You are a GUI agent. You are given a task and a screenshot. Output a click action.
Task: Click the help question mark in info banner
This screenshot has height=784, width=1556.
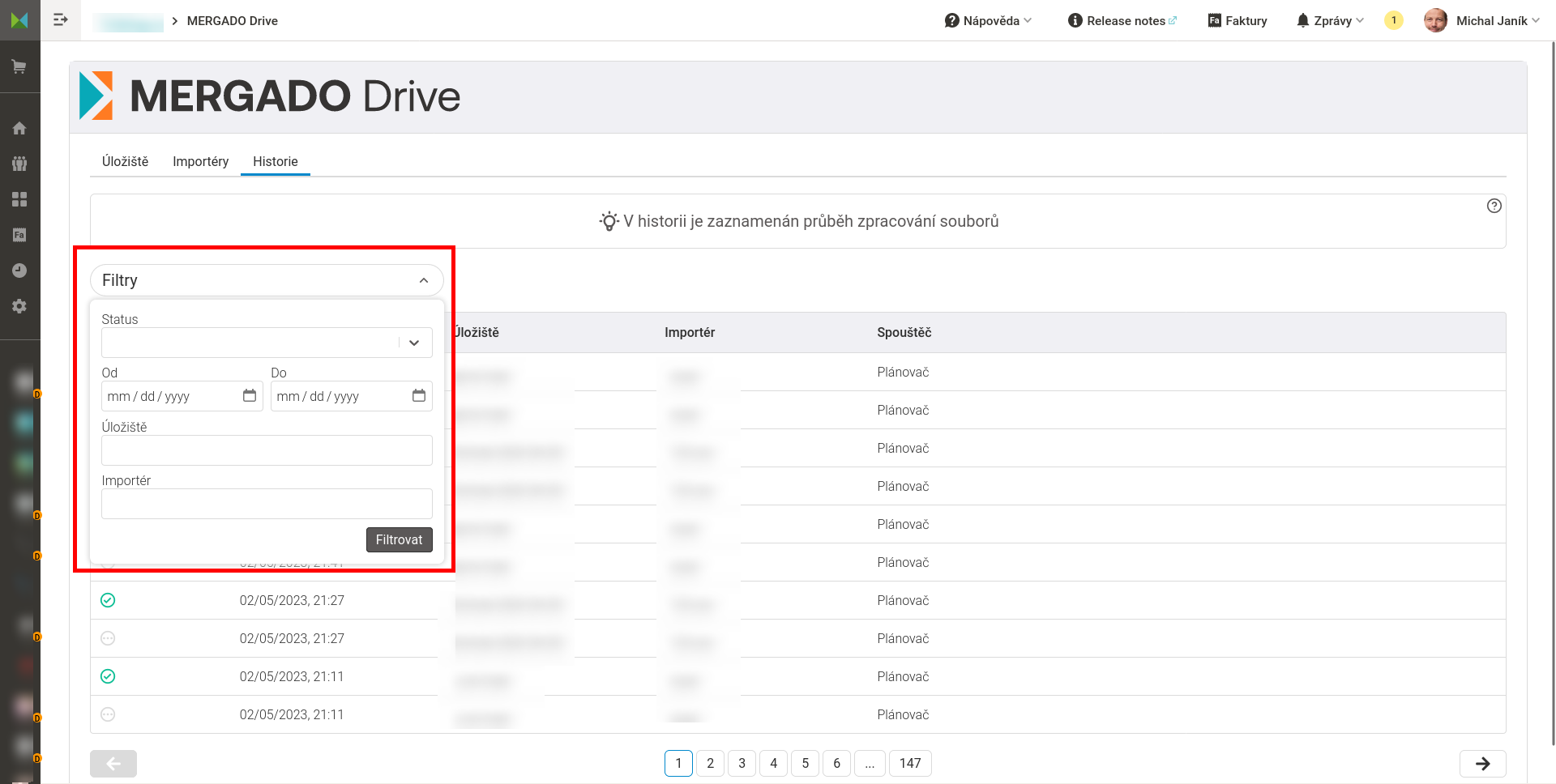click(x=1494, y=206)
